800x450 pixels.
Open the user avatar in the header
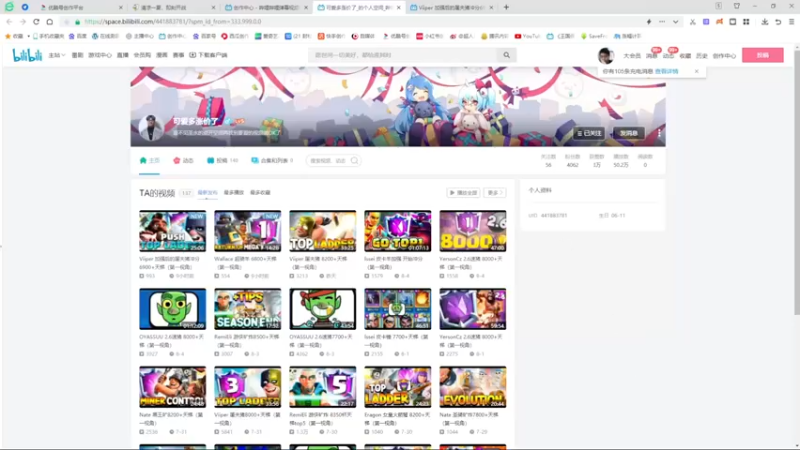(606, 55)
